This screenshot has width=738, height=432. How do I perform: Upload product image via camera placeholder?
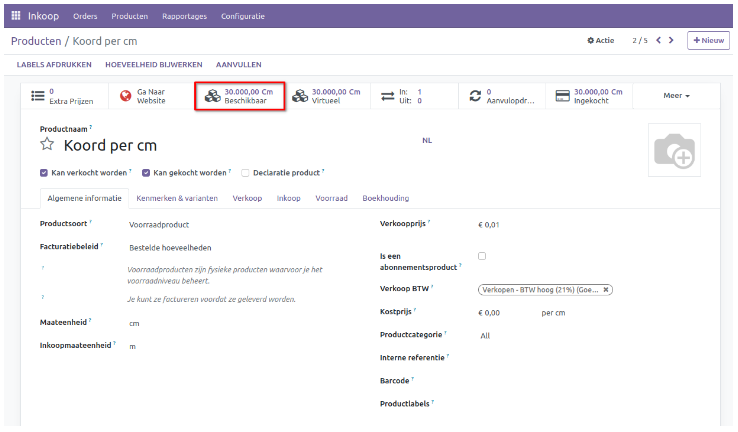pyautogui.click(x=674, y=150)
